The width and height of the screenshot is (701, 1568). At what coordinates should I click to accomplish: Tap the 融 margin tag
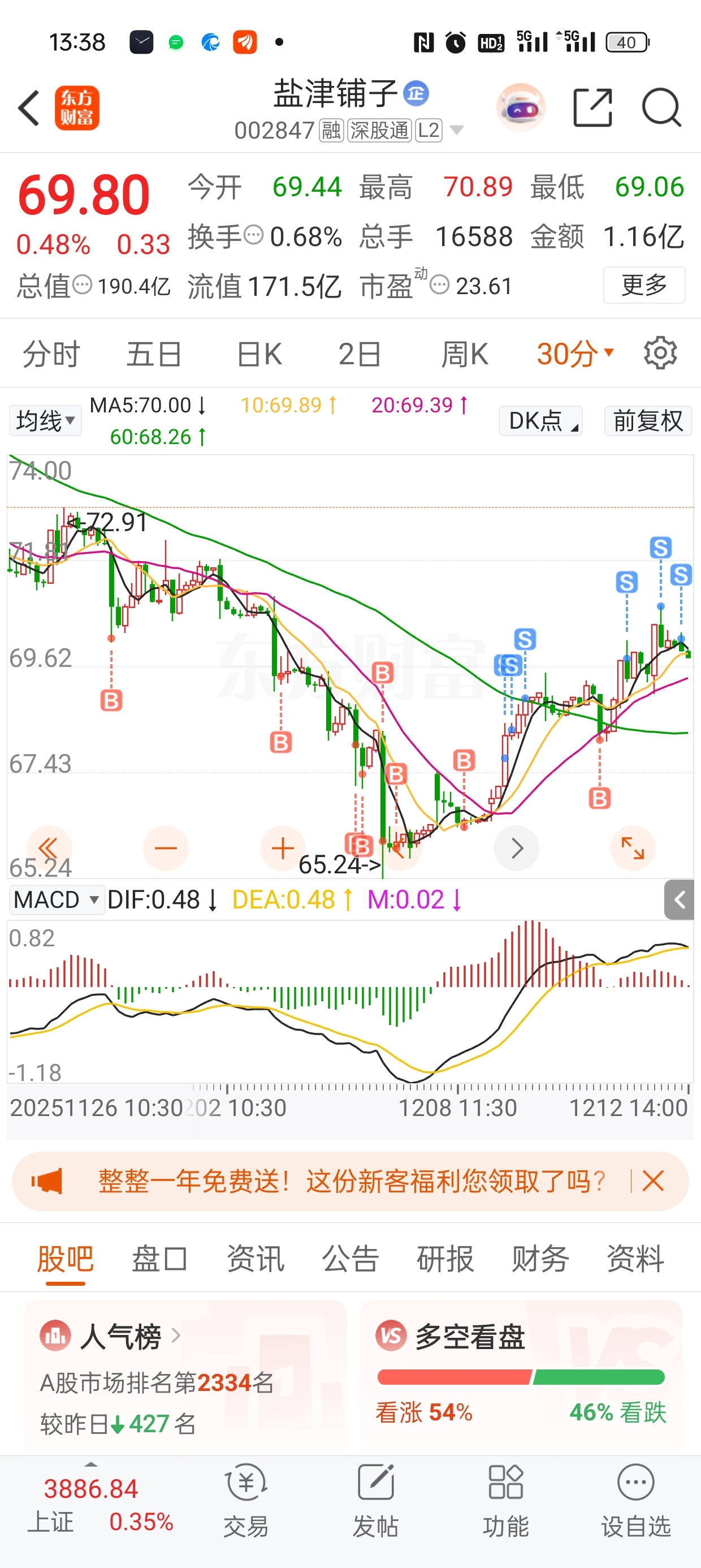[x=332, y=130]
